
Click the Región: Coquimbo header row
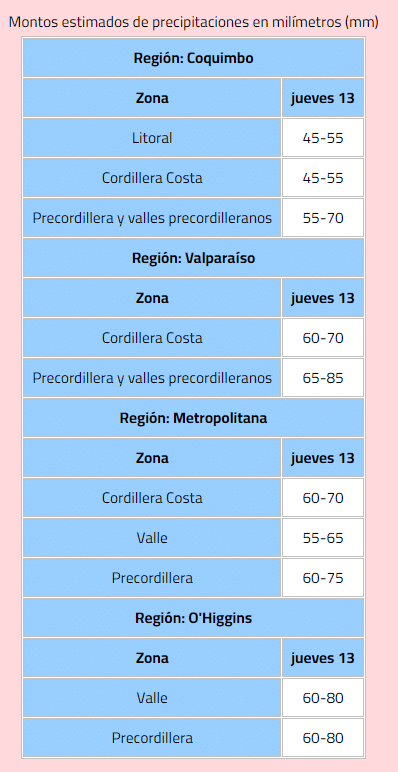point(193,58)
